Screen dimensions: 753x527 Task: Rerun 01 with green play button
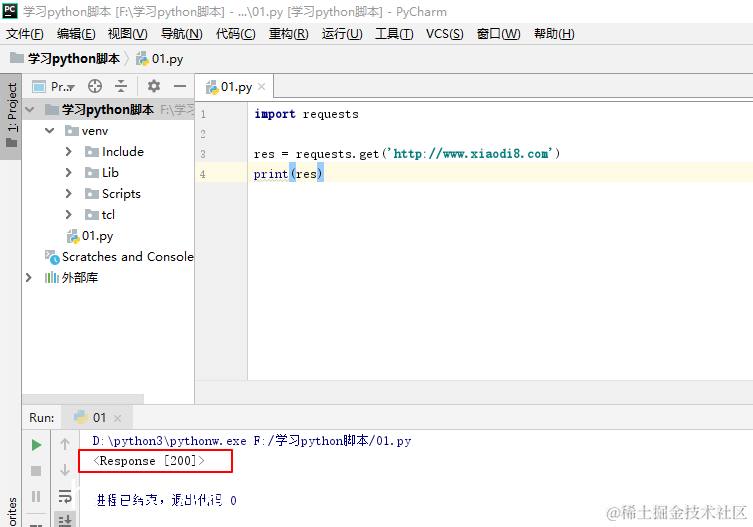[36, 445]
